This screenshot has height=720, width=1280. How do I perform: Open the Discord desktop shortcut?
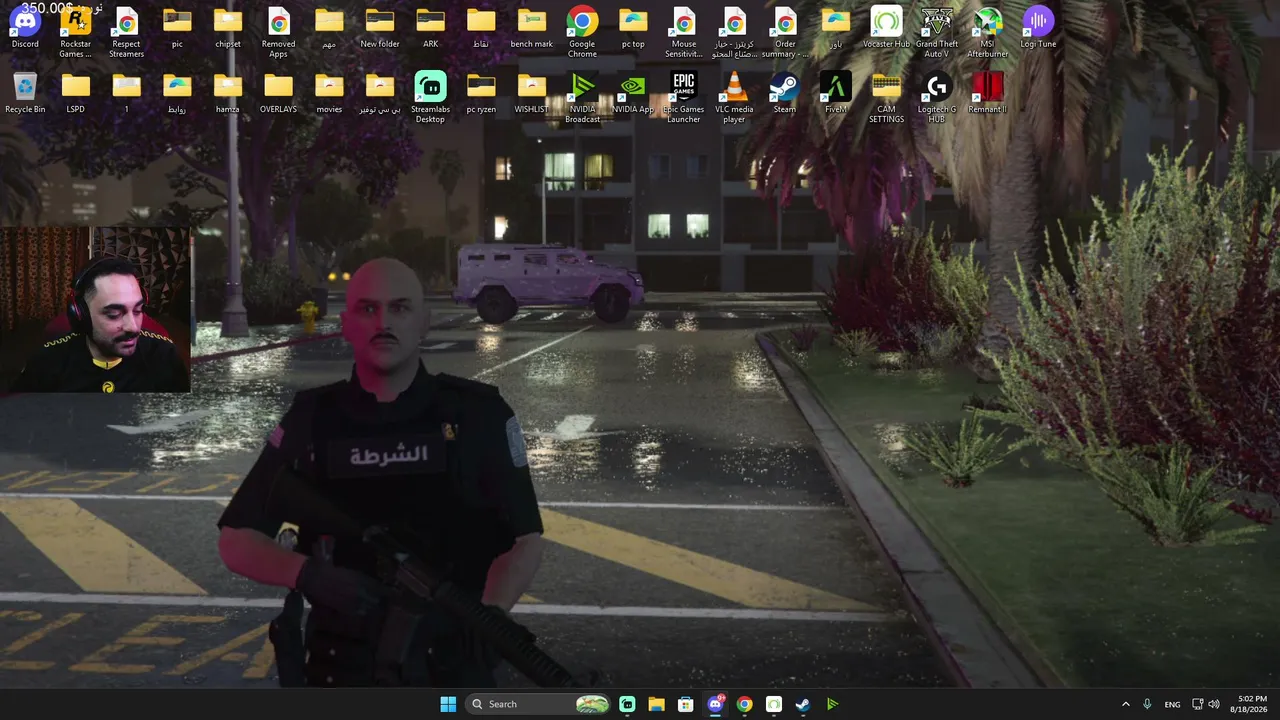pos(25,28)
